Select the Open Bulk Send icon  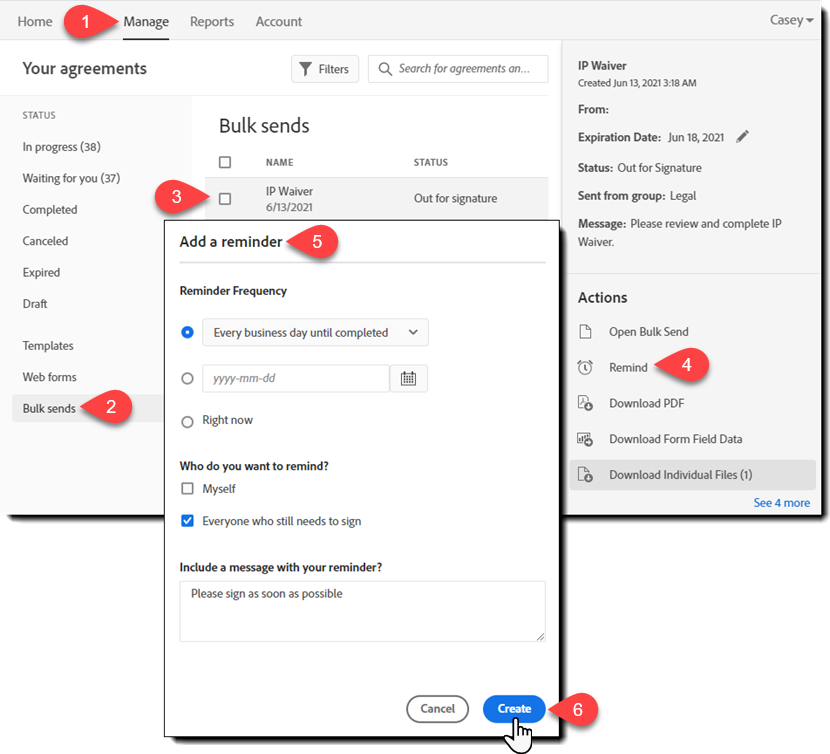(x=586, y=331)
